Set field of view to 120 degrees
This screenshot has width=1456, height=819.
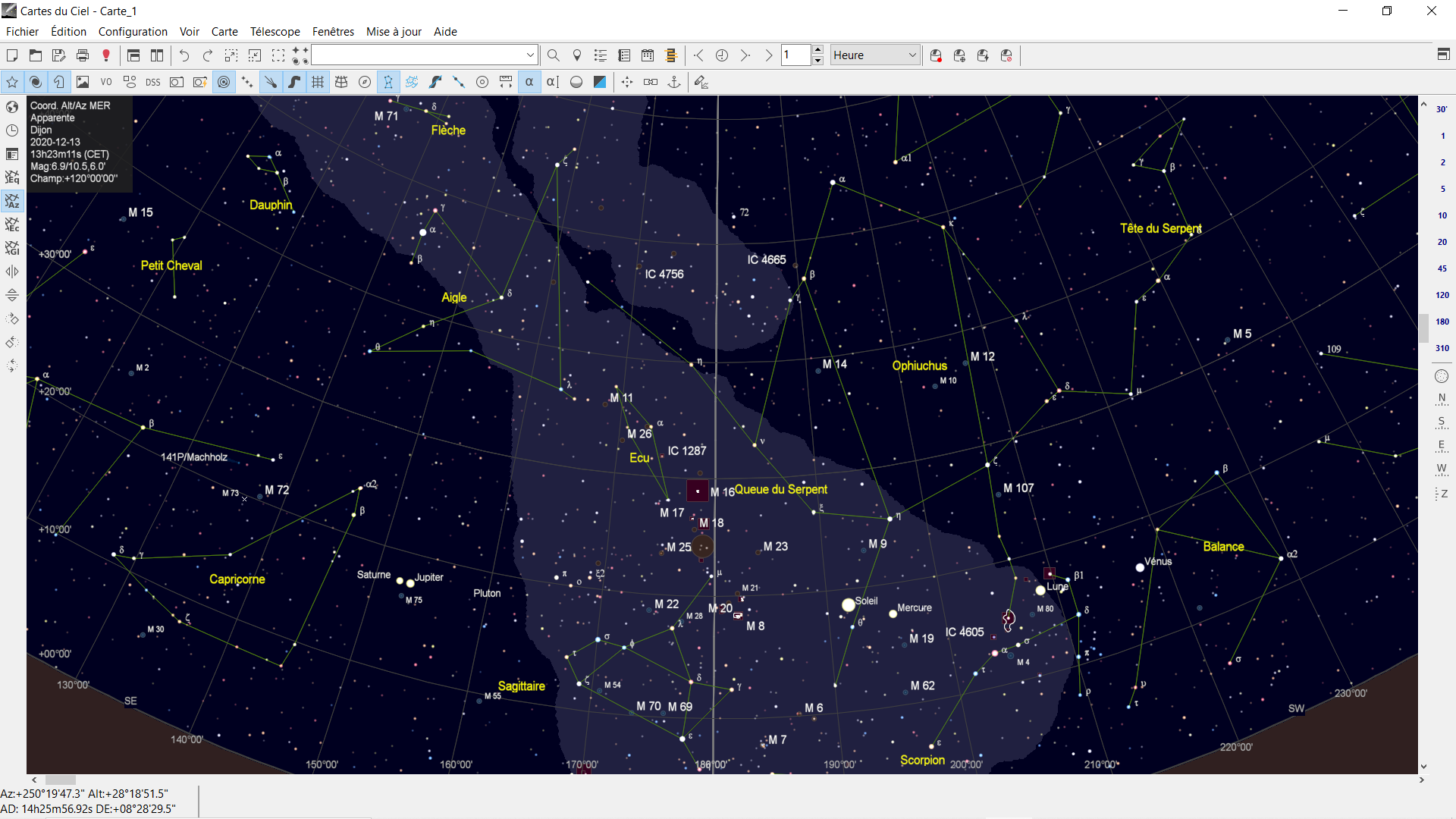[1442, 295]
